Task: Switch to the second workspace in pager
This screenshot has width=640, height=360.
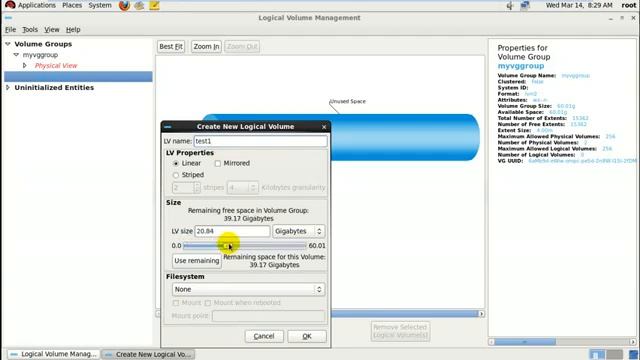Action: click(x=614, y=354)
